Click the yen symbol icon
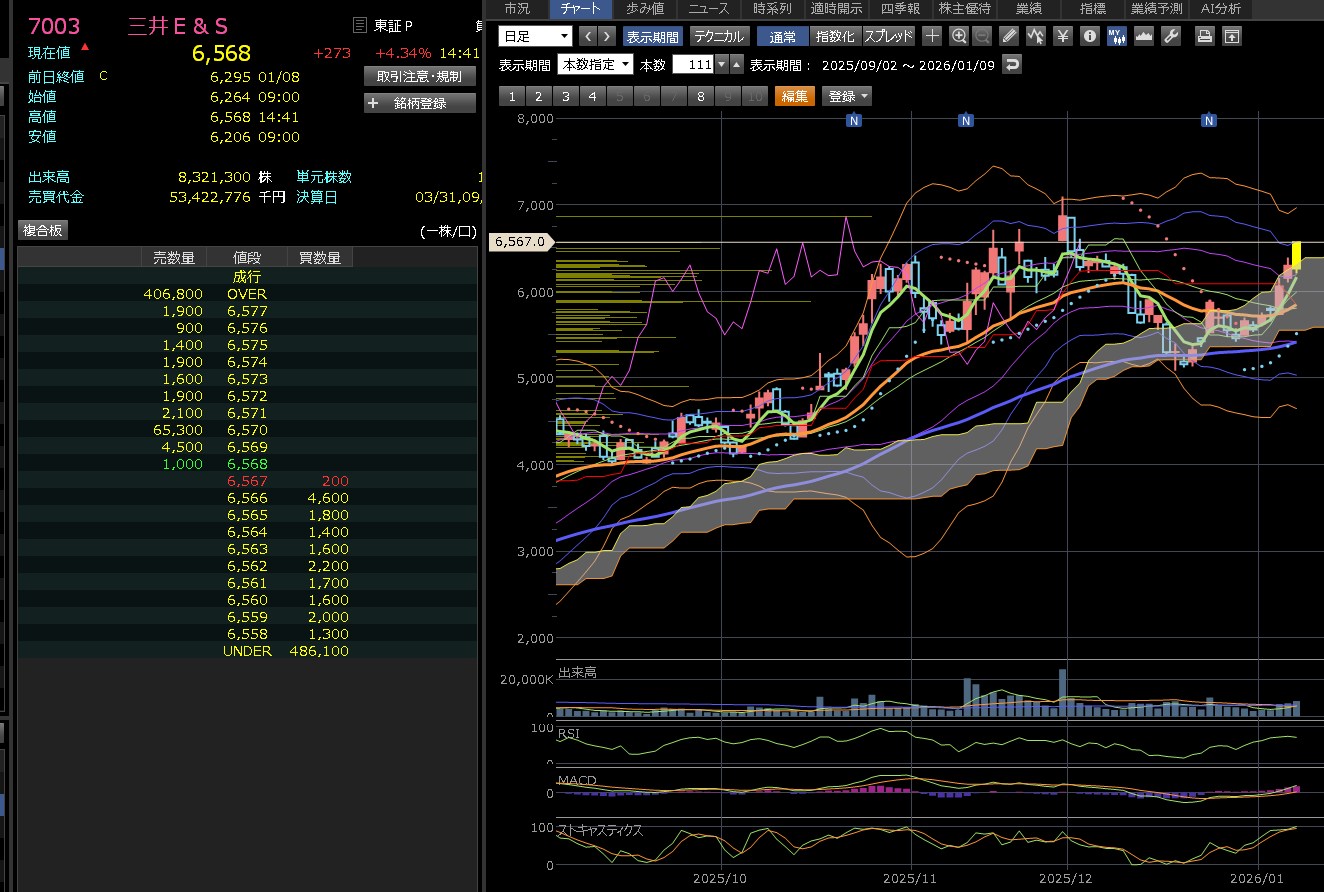 (x=1063, y=36)
